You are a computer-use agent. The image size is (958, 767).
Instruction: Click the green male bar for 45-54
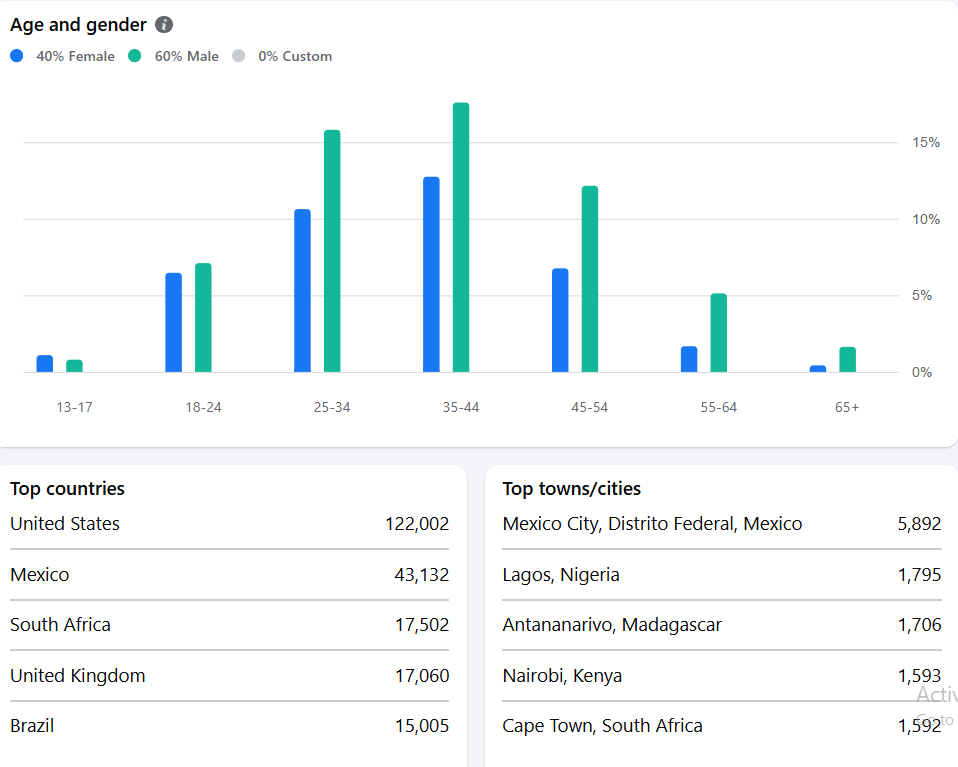click(590, 279)
